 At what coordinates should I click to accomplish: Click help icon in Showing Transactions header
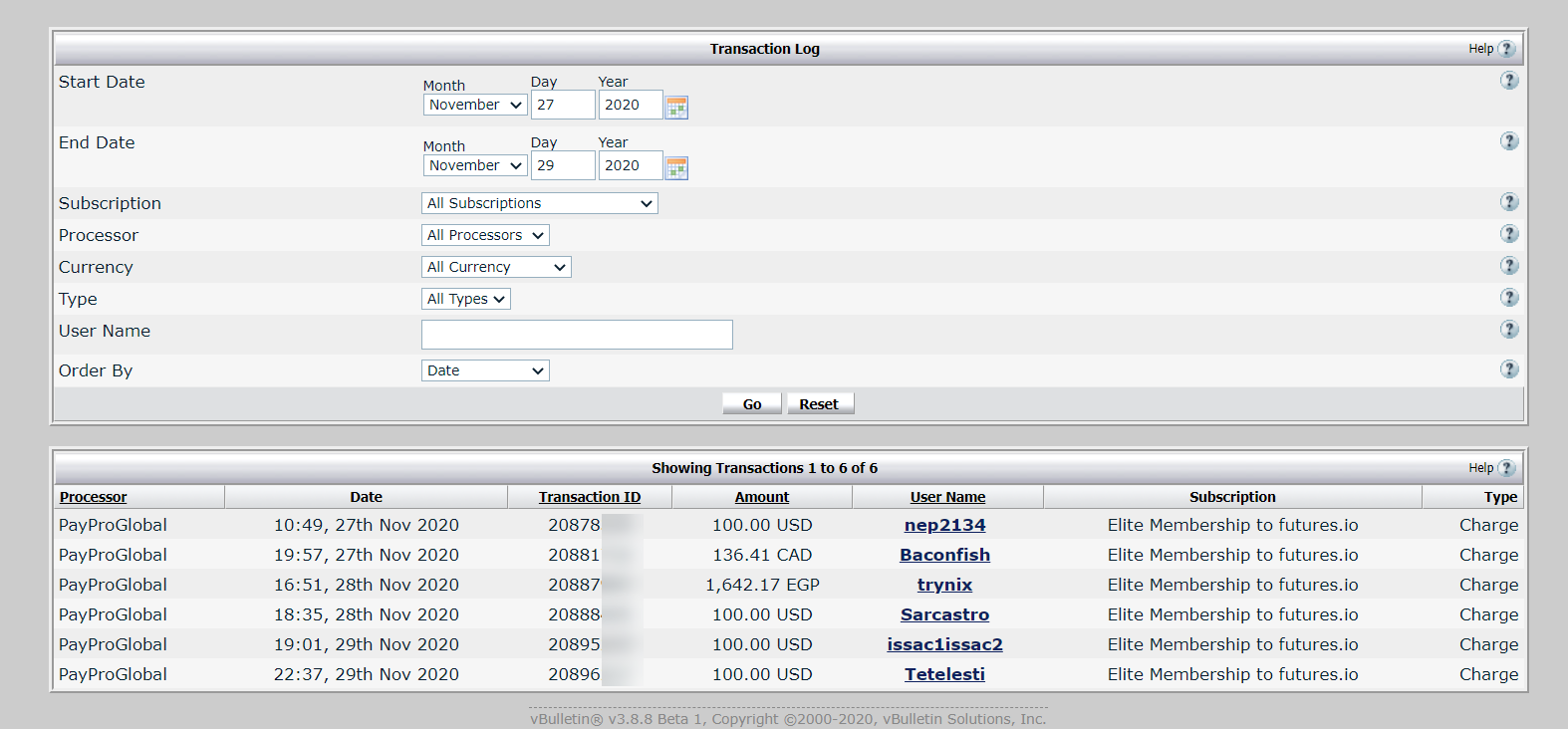point(1506,468)
